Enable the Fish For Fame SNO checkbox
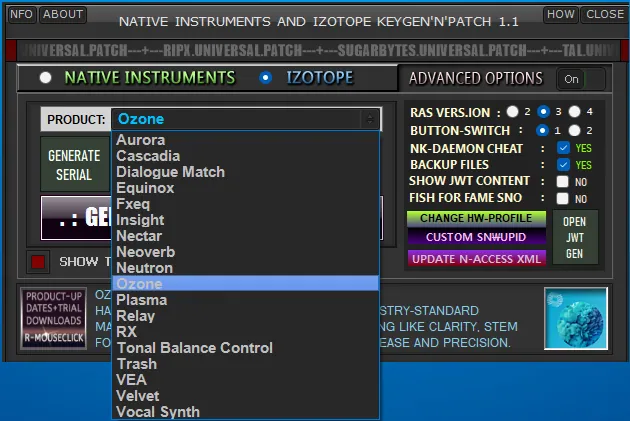630x421 pixels. (x=562, y=198)
